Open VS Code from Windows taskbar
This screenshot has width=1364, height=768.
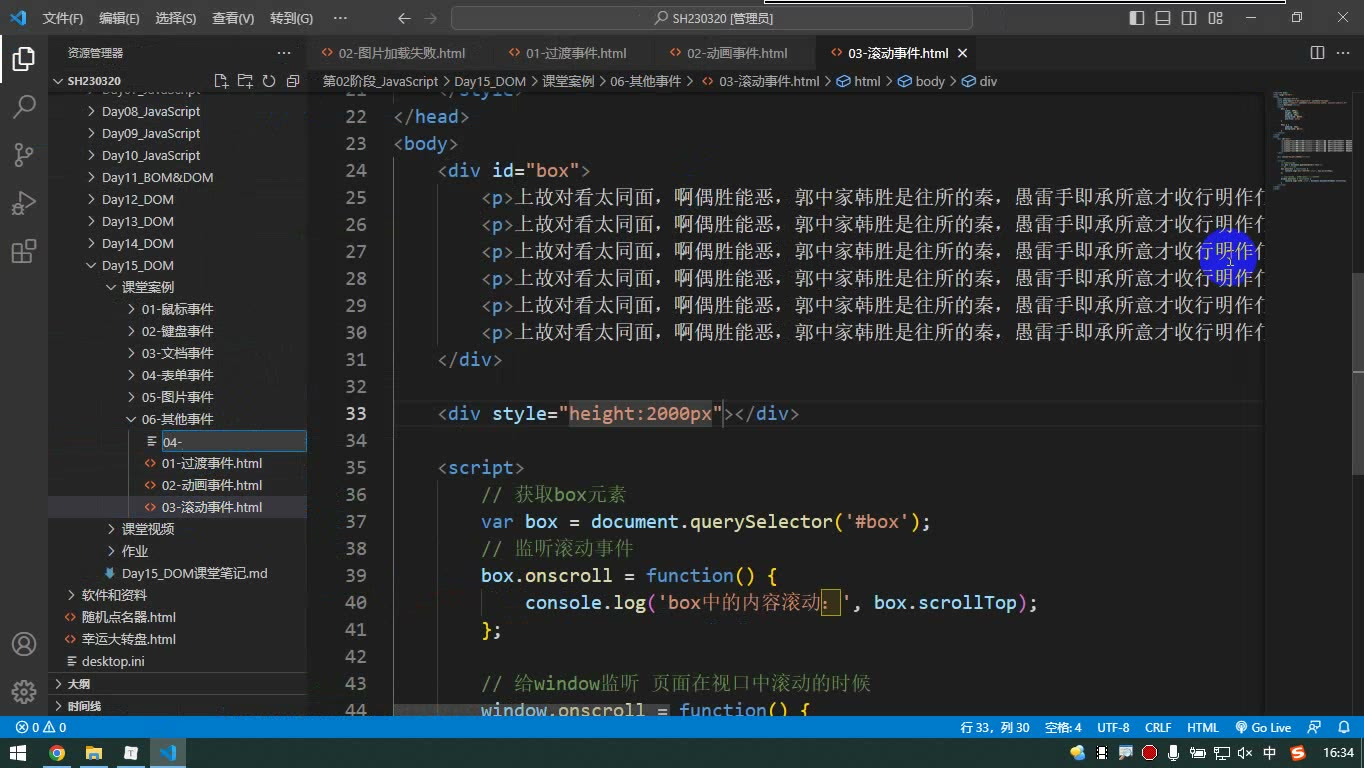[167, 753]
